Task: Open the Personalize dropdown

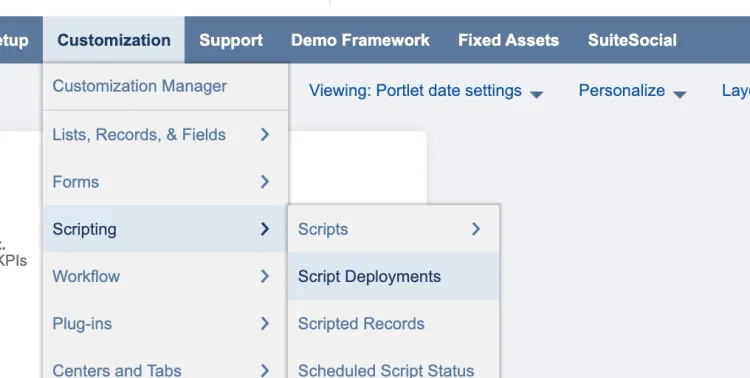Action: (632, 91)
